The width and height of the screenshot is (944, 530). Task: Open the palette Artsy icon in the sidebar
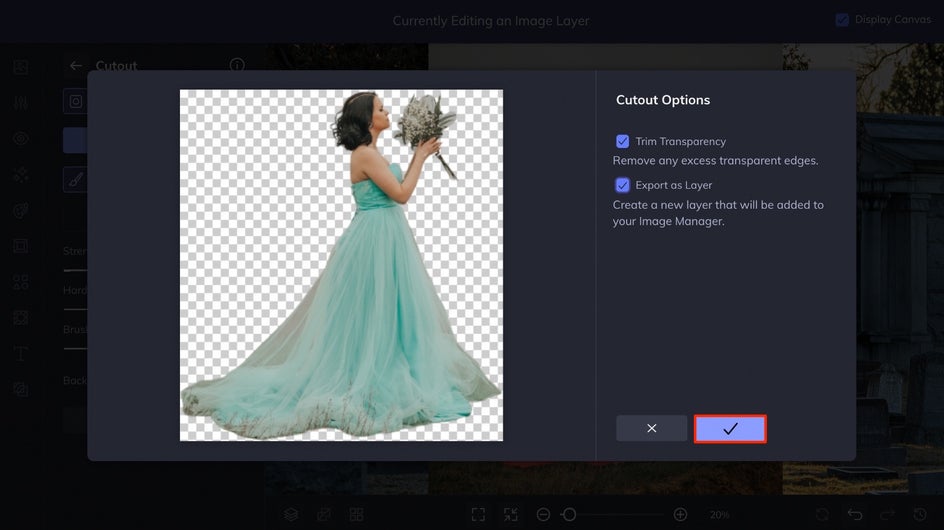(x=20, y=210)
